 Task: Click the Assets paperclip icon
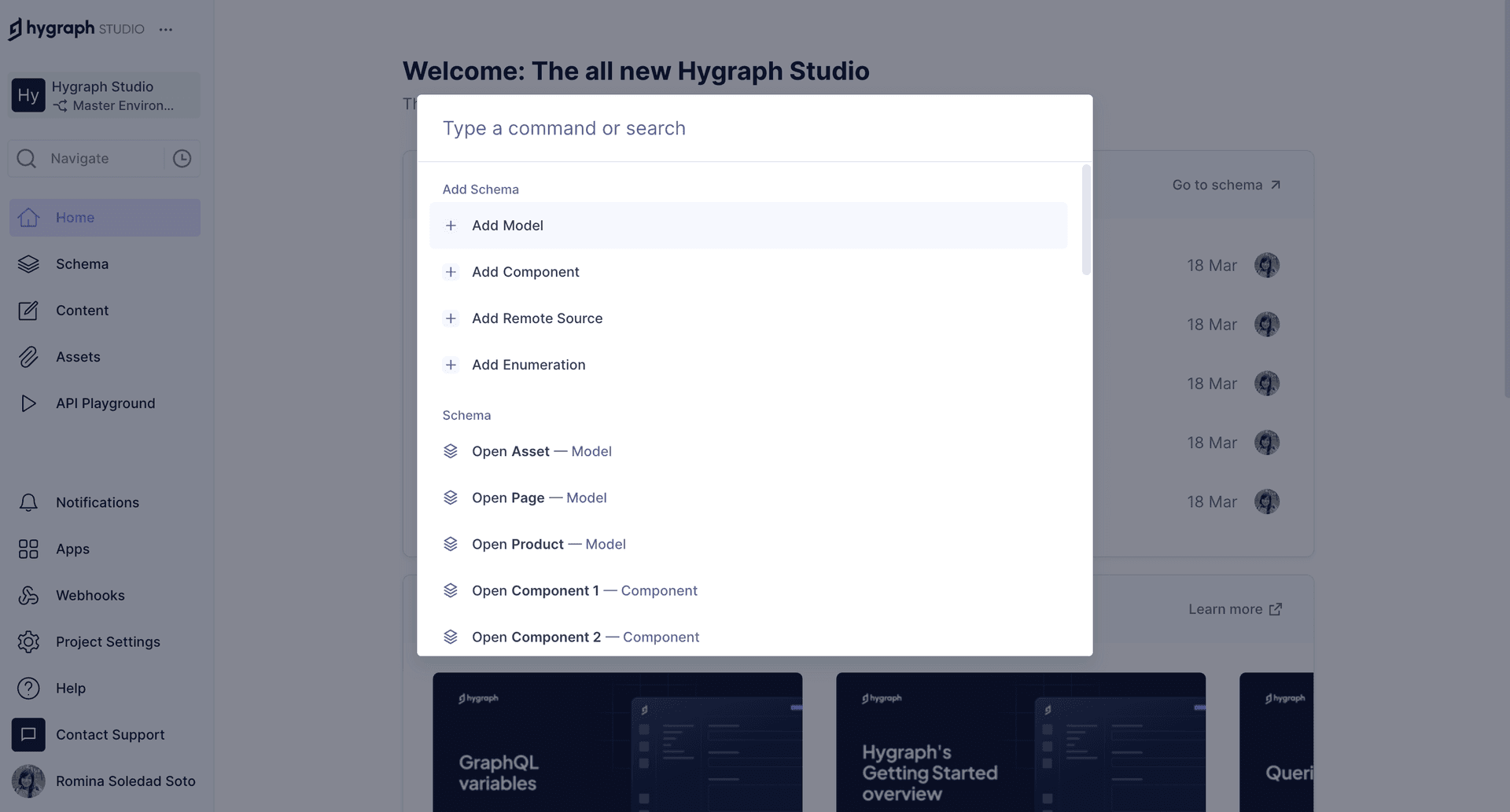[28, 357]
